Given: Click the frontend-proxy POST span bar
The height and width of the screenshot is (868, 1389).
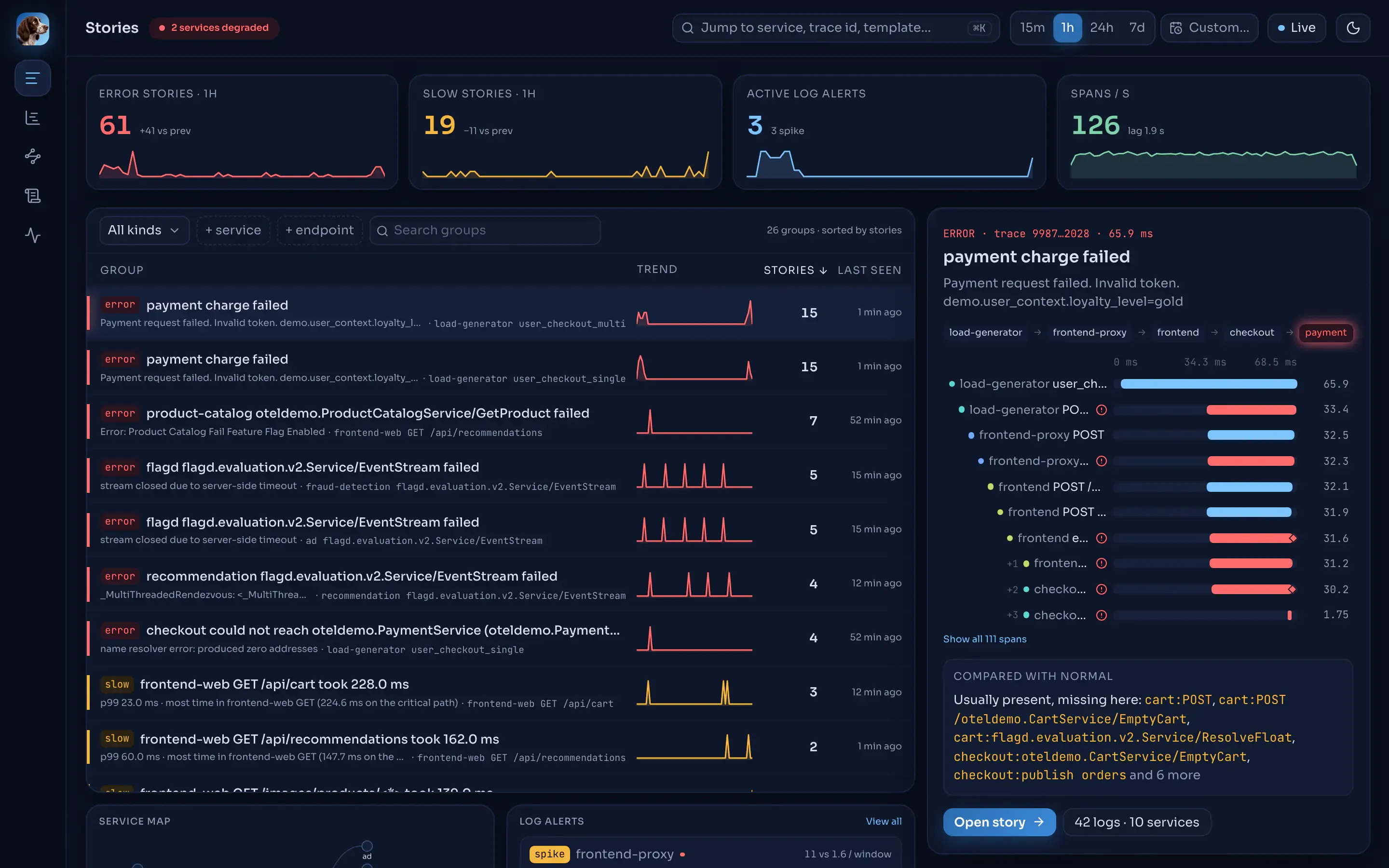Looking at the screenshot, I should click(x=1251, y=435).
